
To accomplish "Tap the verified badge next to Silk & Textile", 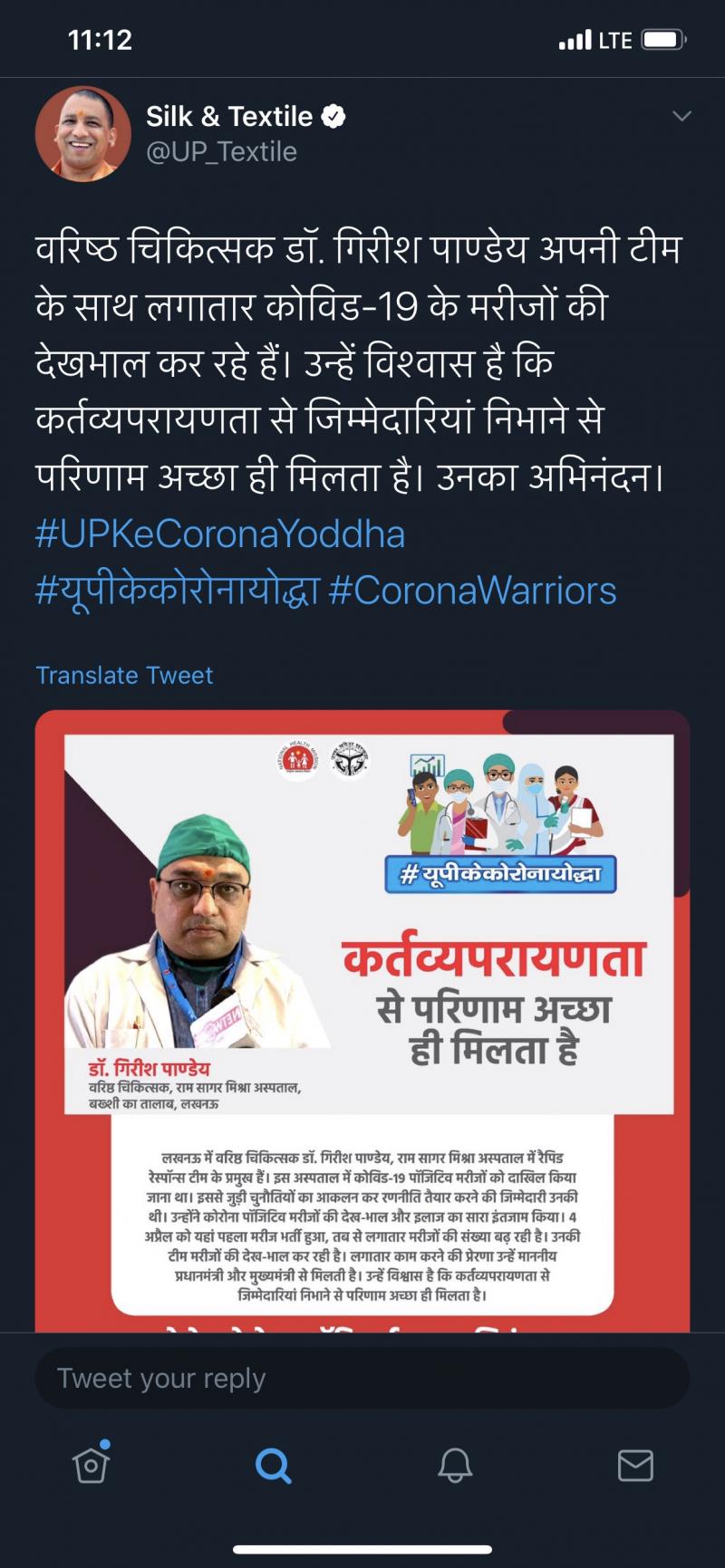I will [x=333, y=116].
